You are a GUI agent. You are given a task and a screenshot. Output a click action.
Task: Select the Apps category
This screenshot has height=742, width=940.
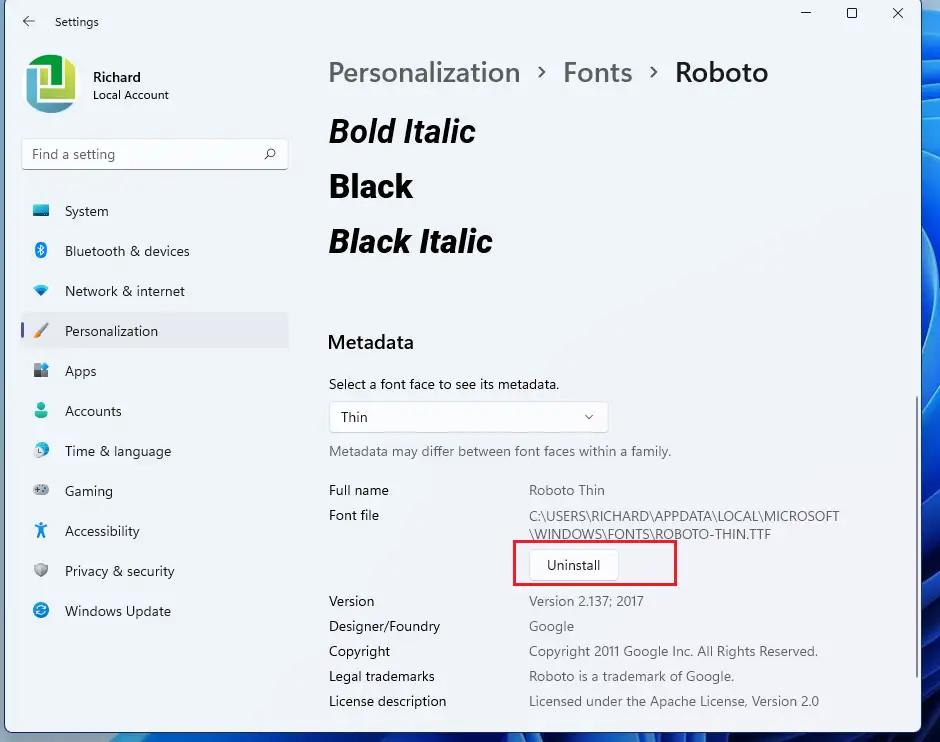tap(155, 371)
